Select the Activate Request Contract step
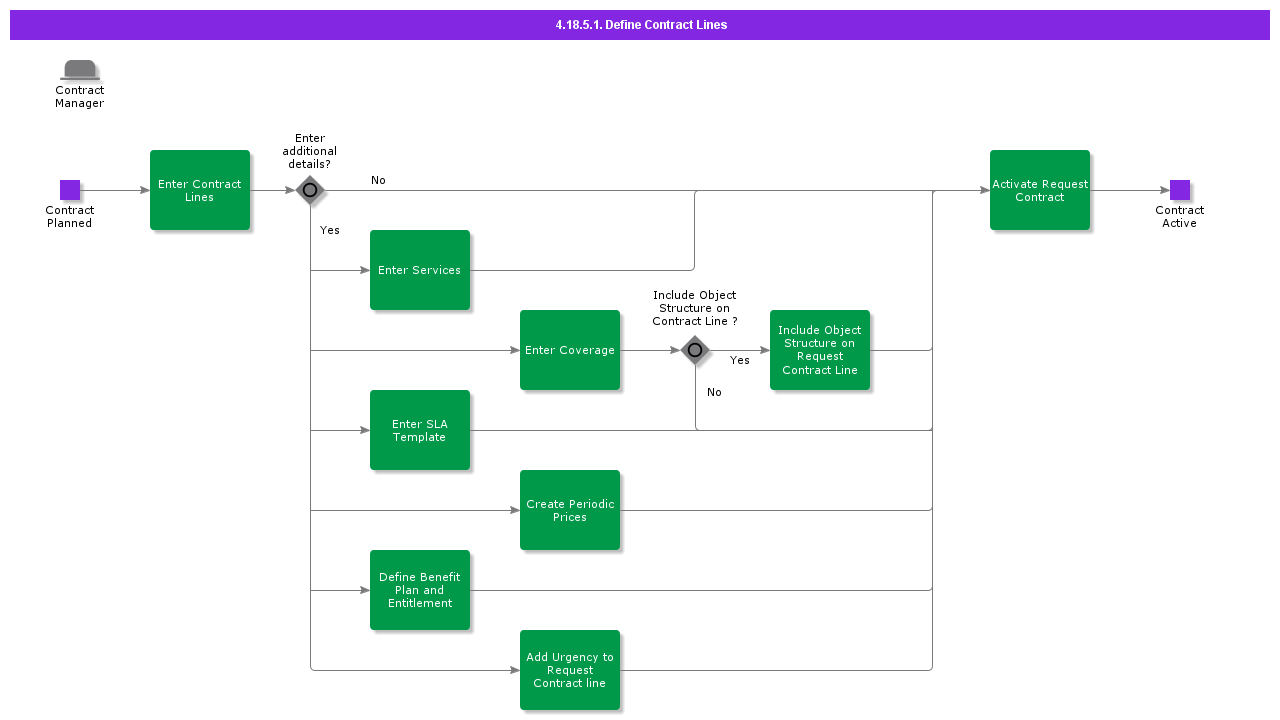 (1040, 190)
